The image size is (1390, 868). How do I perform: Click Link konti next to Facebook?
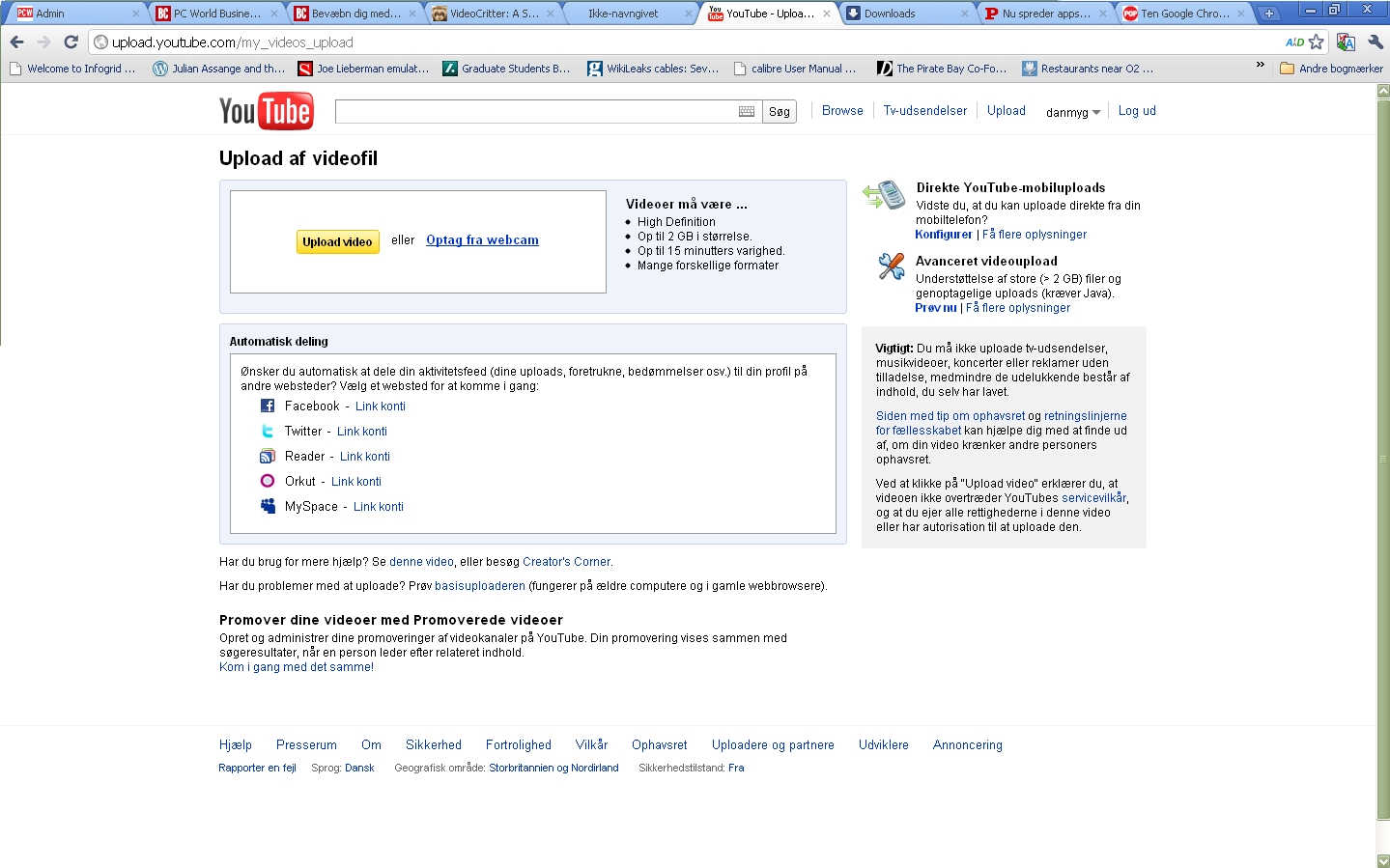(381, 406)
